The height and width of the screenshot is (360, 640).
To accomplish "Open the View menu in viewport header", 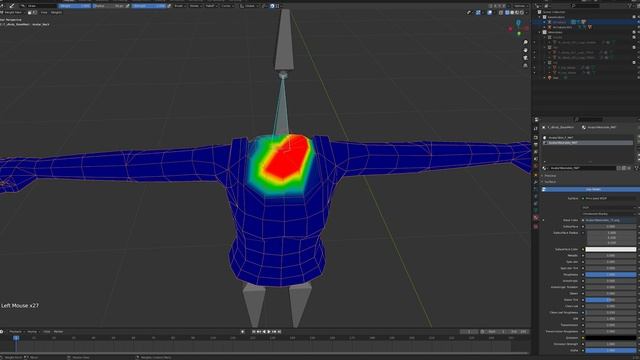I will [x=44, y=13].
